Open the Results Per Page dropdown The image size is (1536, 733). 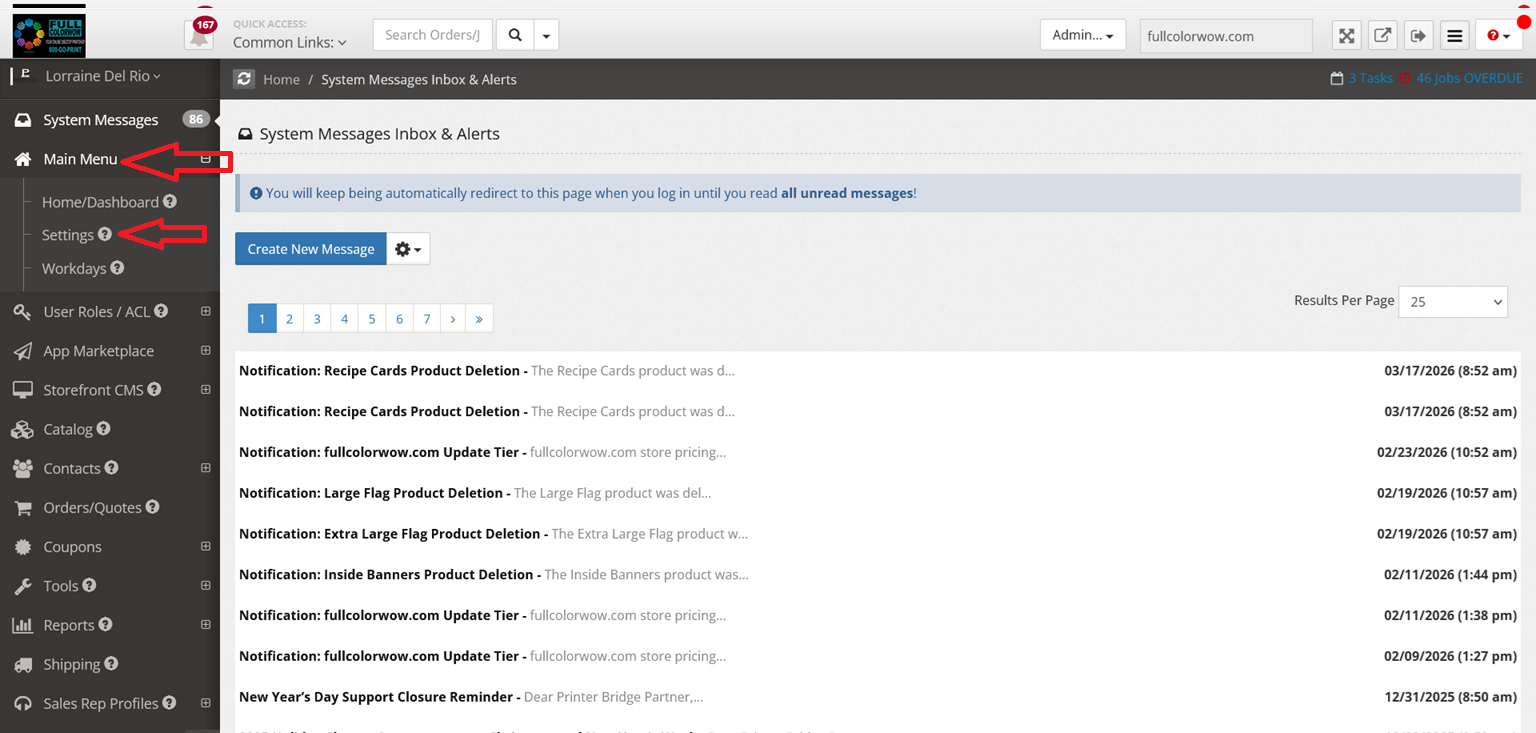(1452, 301)
